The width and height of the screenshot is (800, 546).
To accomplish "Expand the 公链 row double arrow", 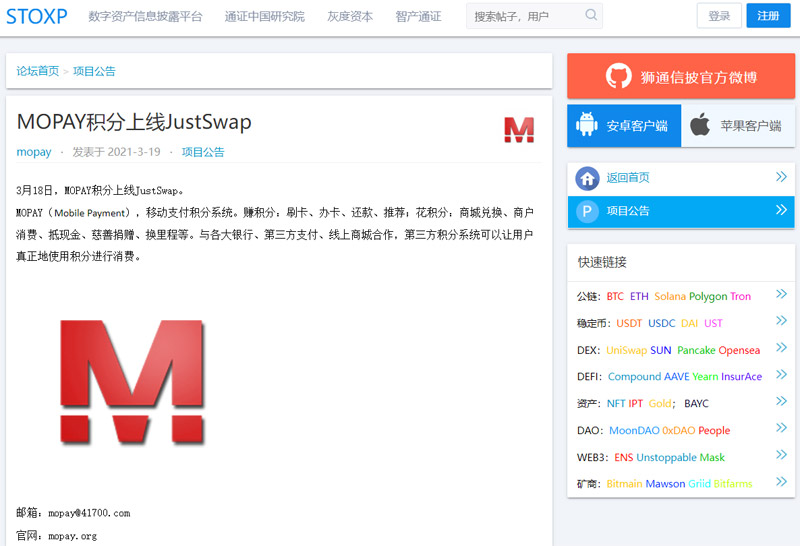I will 781,294.
